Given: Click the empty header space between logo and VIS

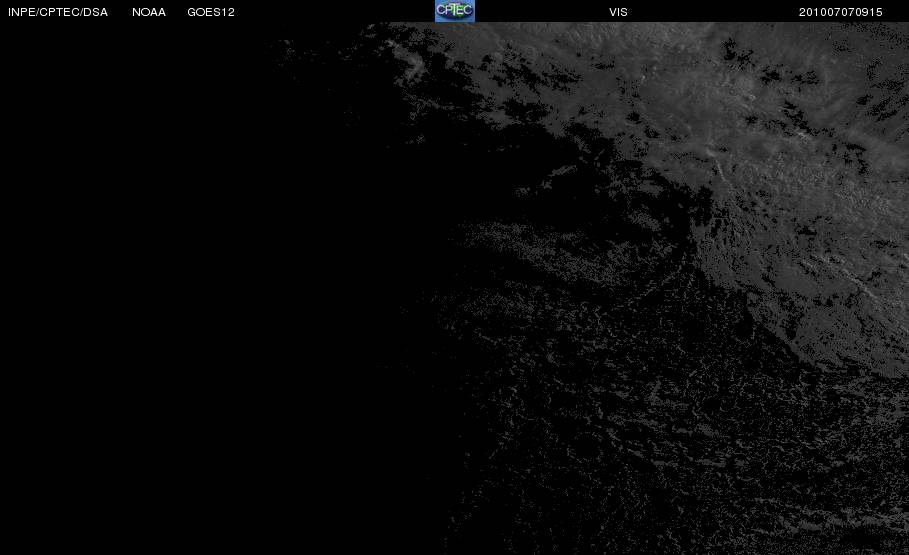Looking at the screenshot, I should point(541,12).
